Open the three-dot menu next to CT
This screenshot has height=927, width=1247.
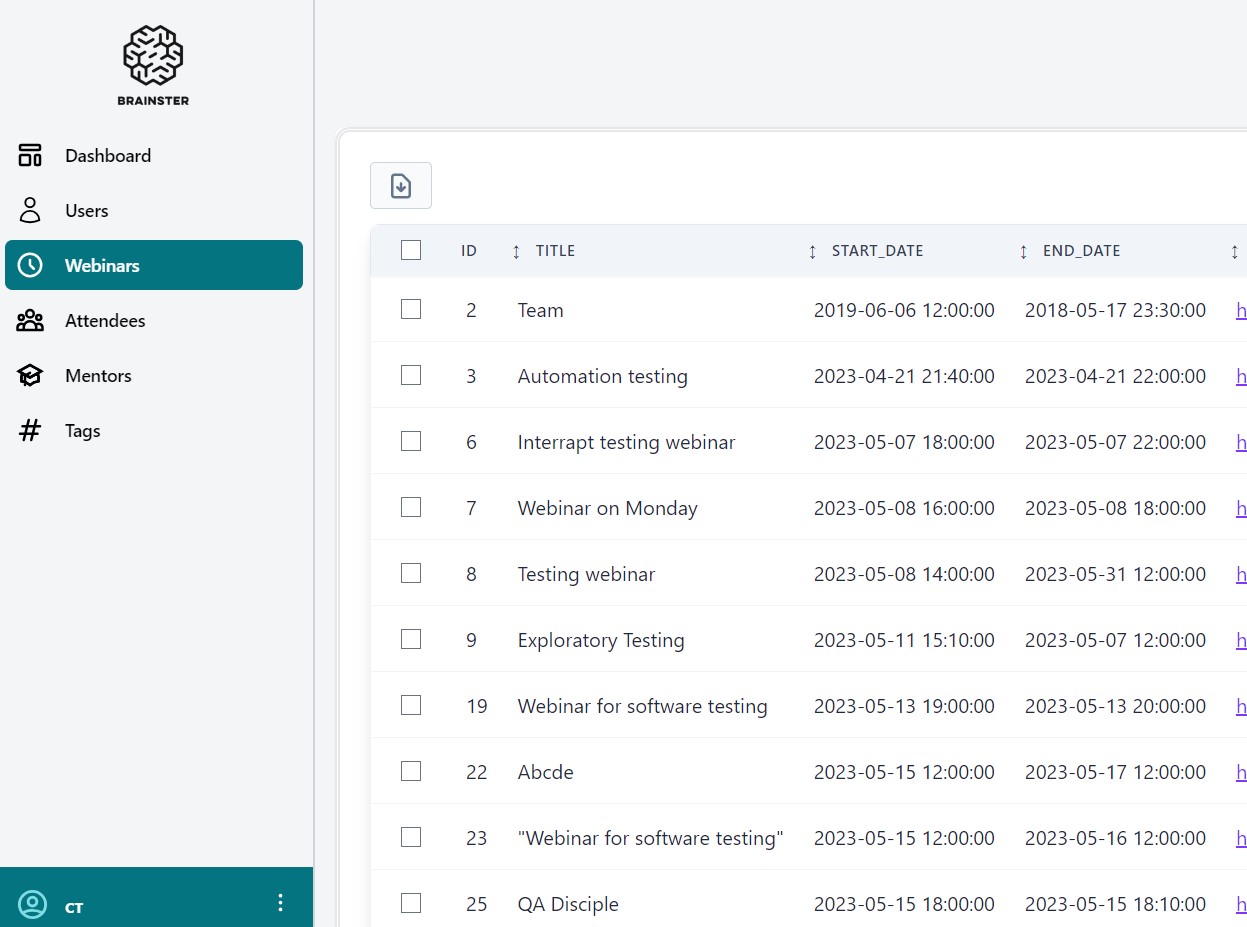pyautogui.click(x=280, y=903)
